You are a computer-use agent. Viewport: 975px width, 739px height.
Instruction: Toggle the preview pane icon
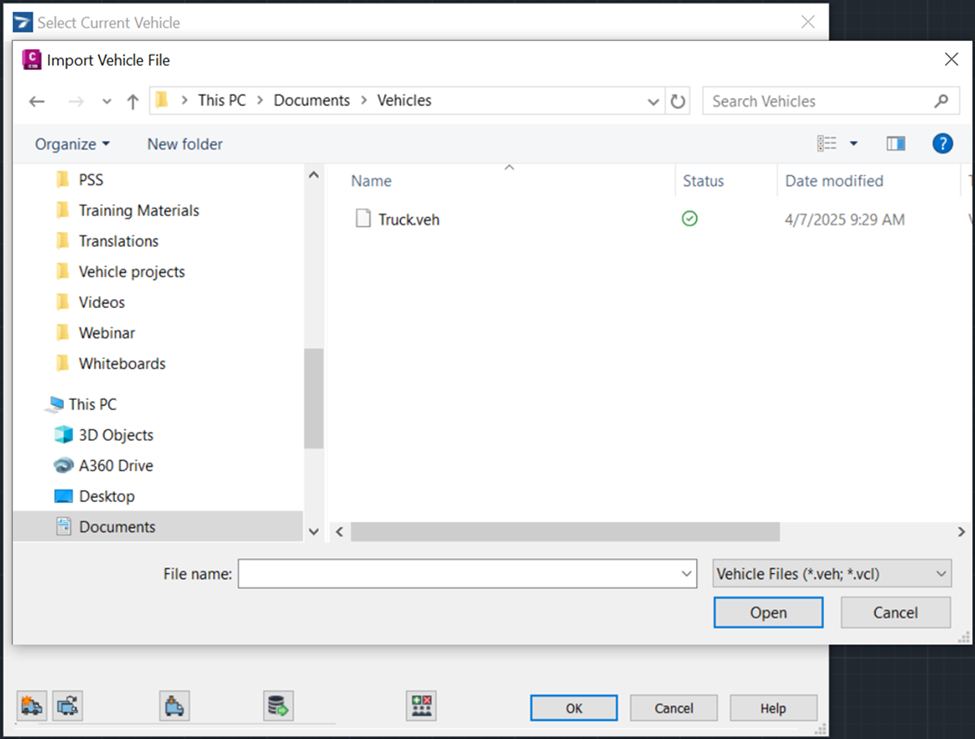[895, 144]
